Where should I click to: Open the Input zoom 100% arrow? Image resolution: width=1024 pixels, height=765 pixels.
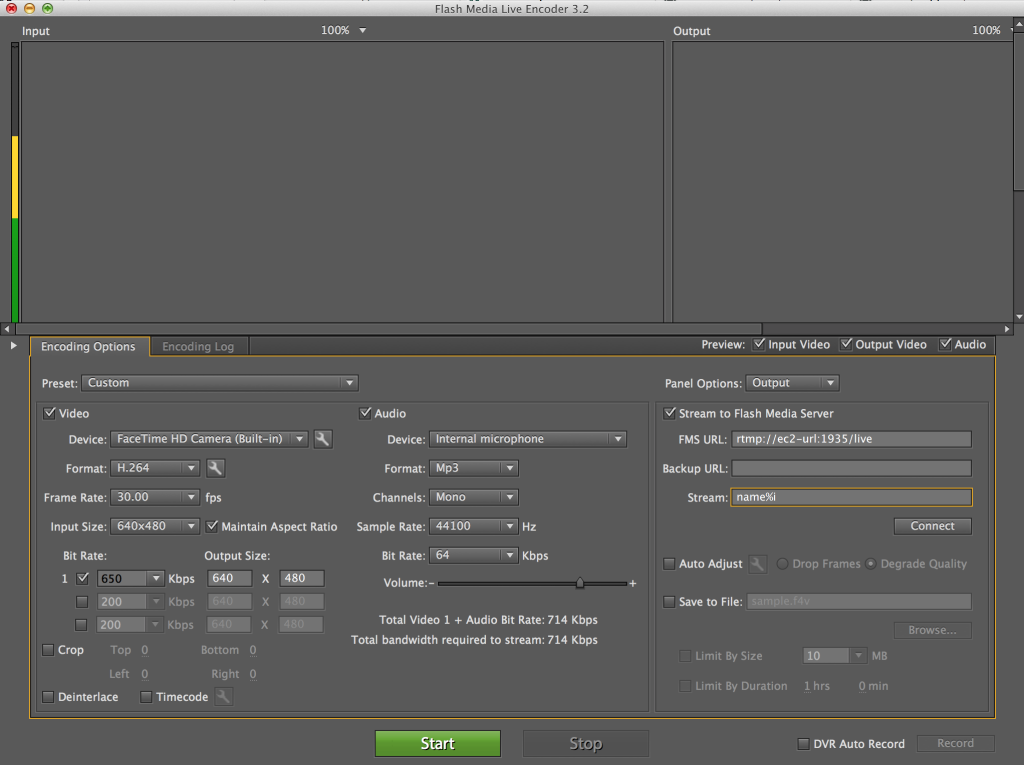362,30
